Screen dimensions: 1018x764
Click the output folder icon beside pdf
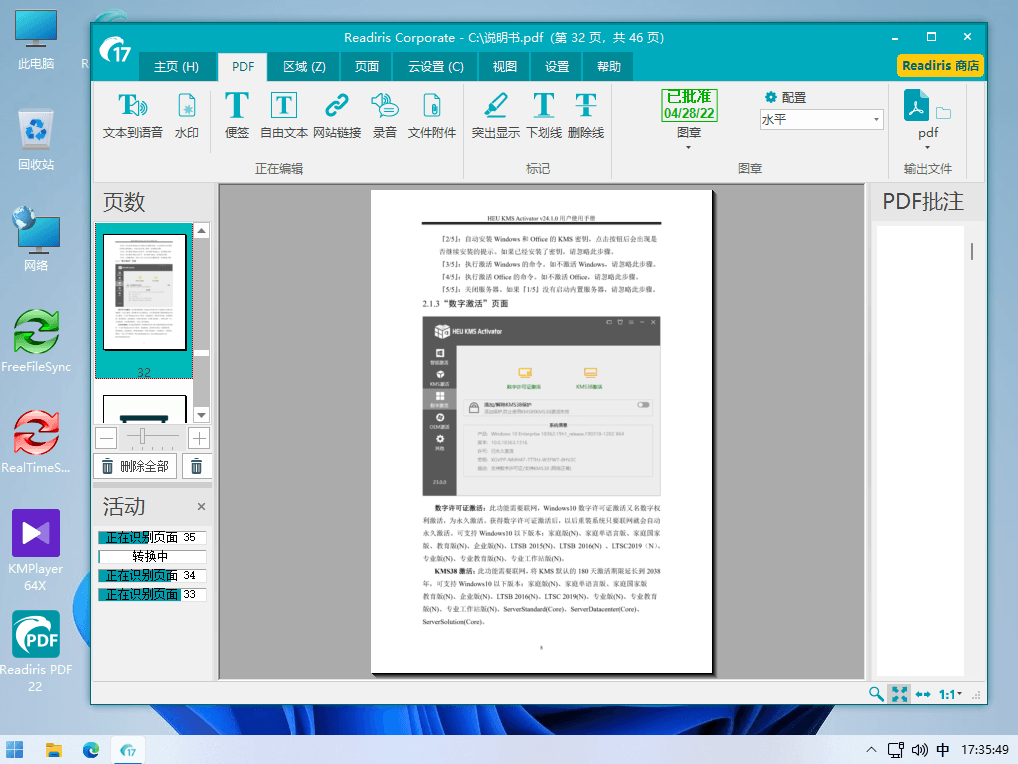(x=943, y=114)
